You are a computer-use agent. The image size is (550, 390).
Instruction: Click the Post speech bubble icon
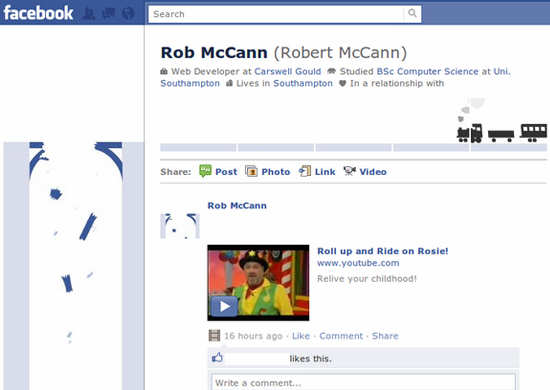(205, 171)
